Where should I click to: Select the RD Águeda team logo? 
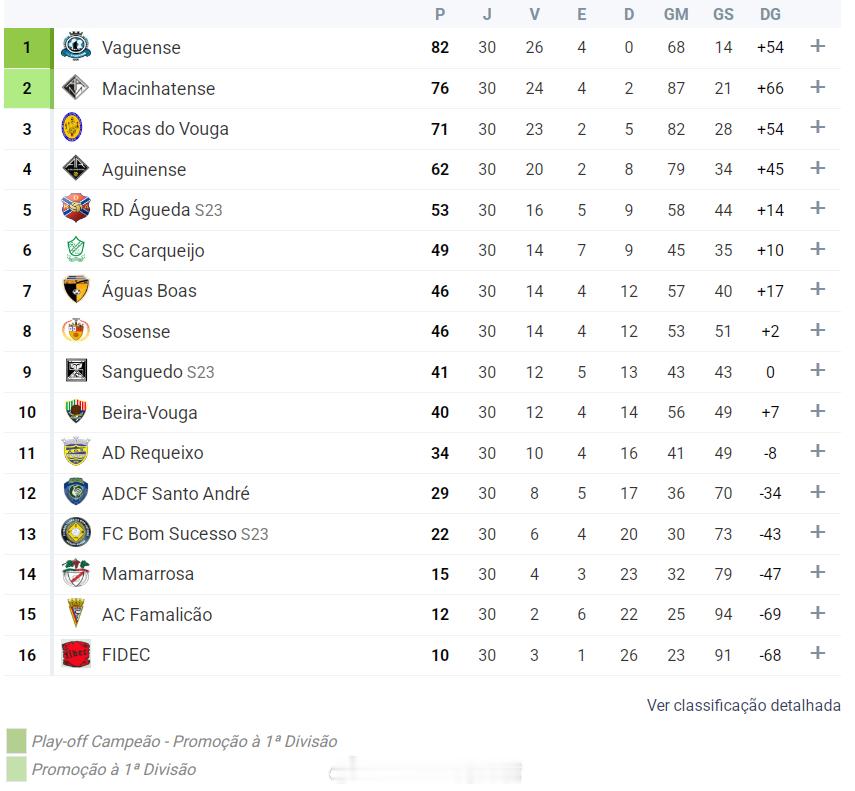click(x=76, y=208)
